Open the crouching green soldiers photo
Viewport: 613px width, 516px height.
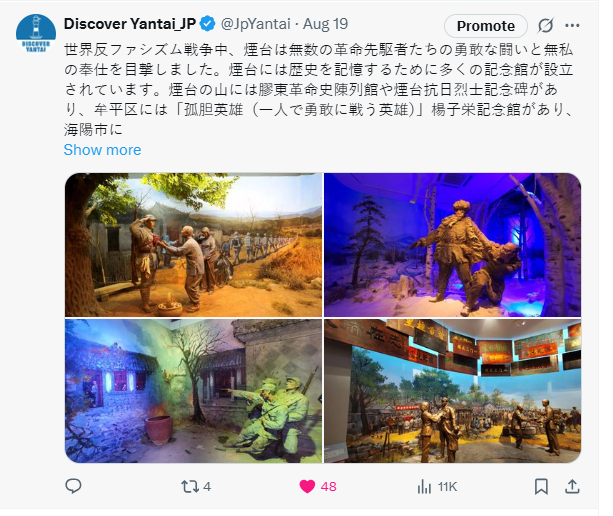click(194, 391)
